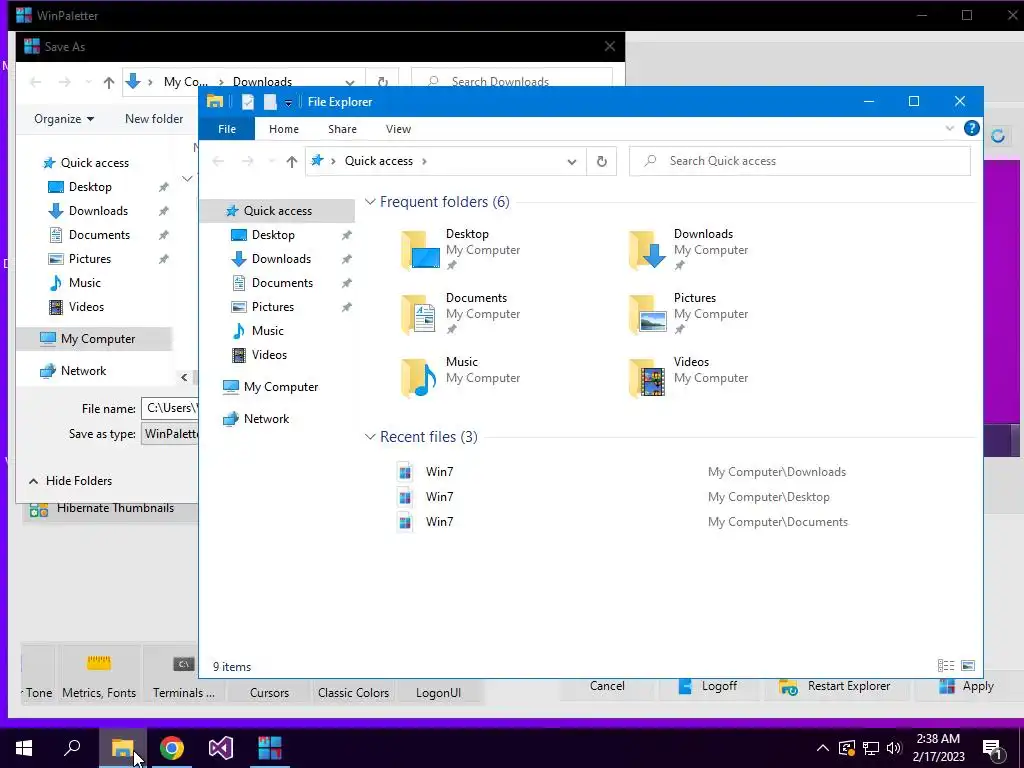Click volume icon in system tray
Screen dimensions: 1024x768
894,748
